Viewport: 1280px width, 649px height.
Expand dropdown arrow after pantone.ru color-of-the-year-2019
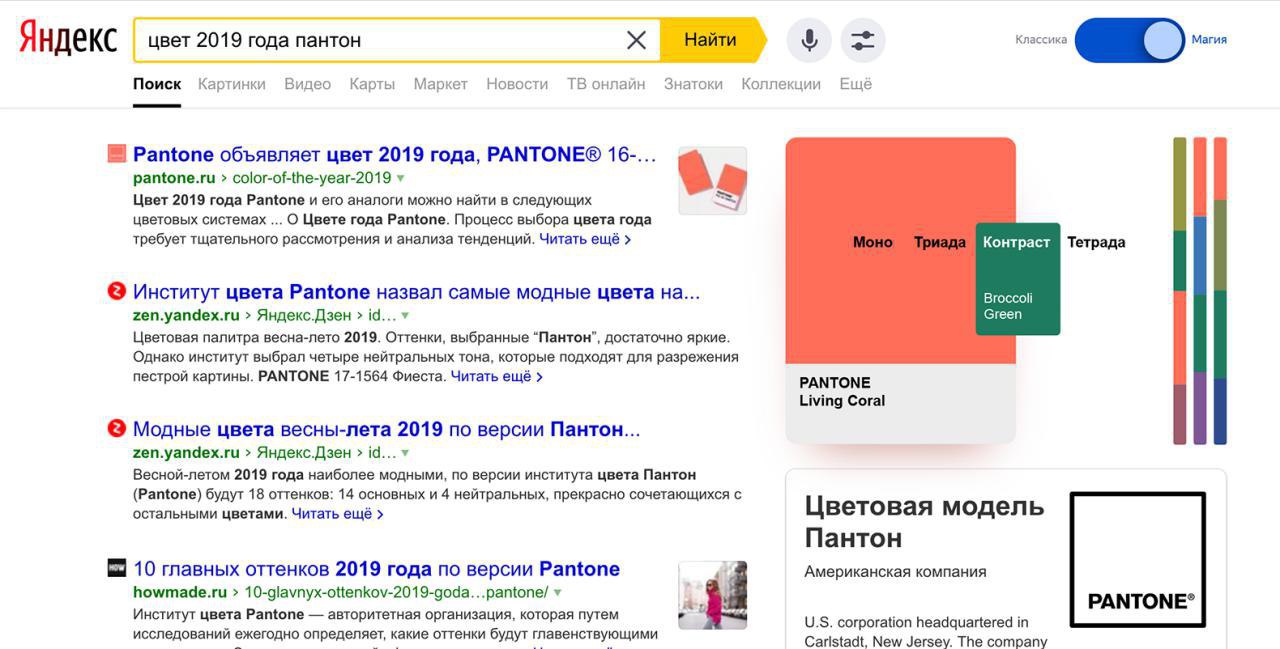[401, 178]
